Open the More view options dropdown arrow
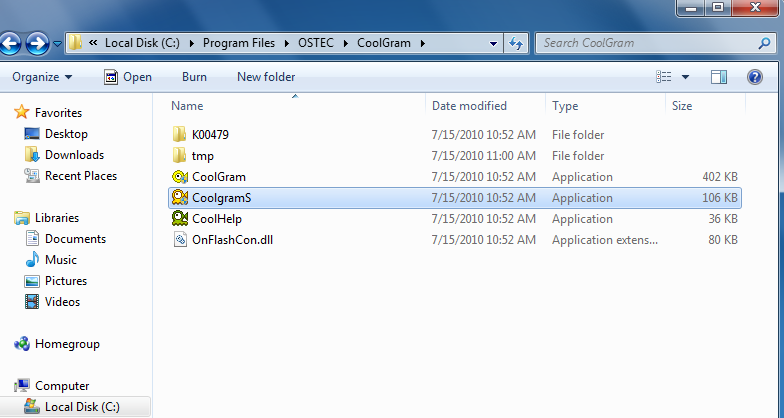This screenshot has height=418, width=784. [x=686, y=77]
